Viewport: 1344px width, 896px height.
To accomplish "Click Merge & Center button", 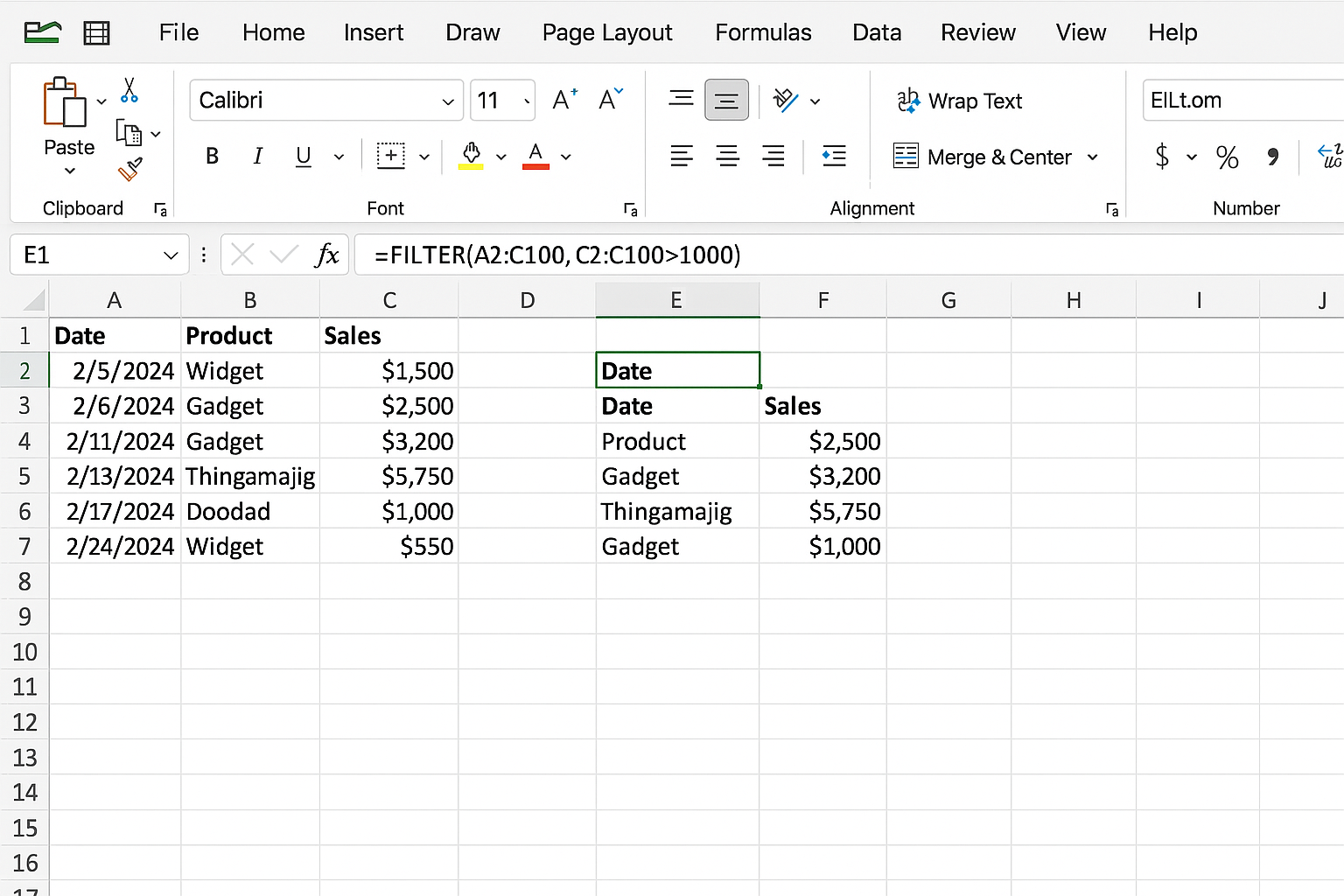I will pos(982,157).
